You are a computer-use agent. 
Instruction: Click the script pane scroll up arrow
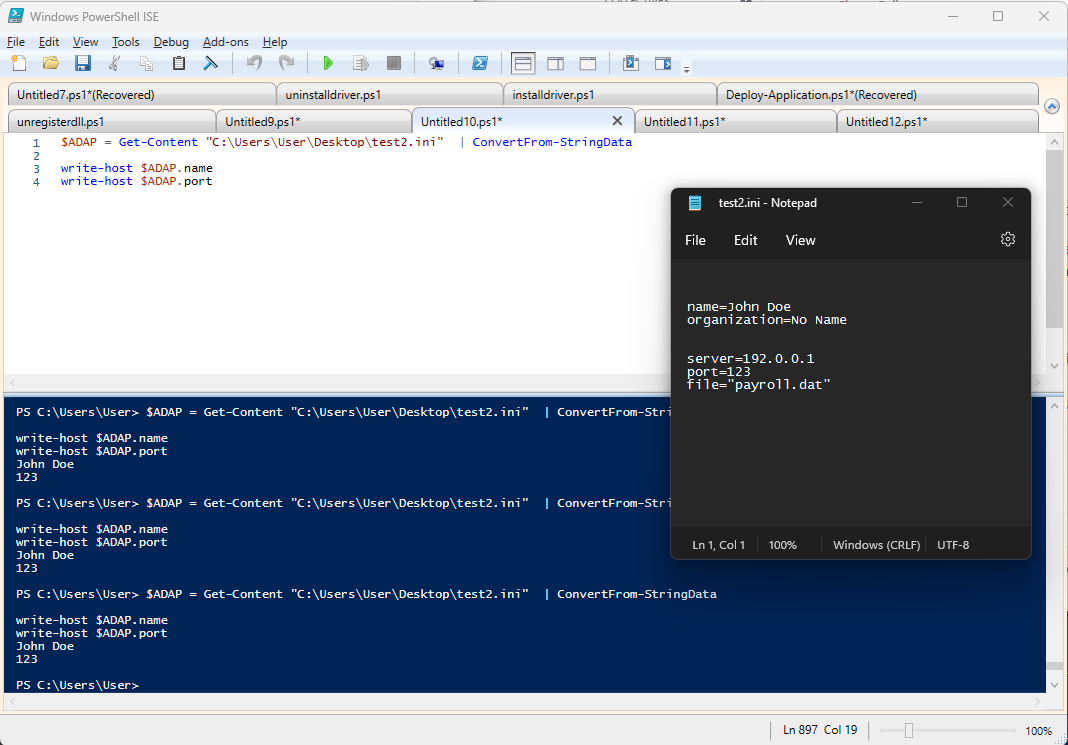pos(1054,142)
